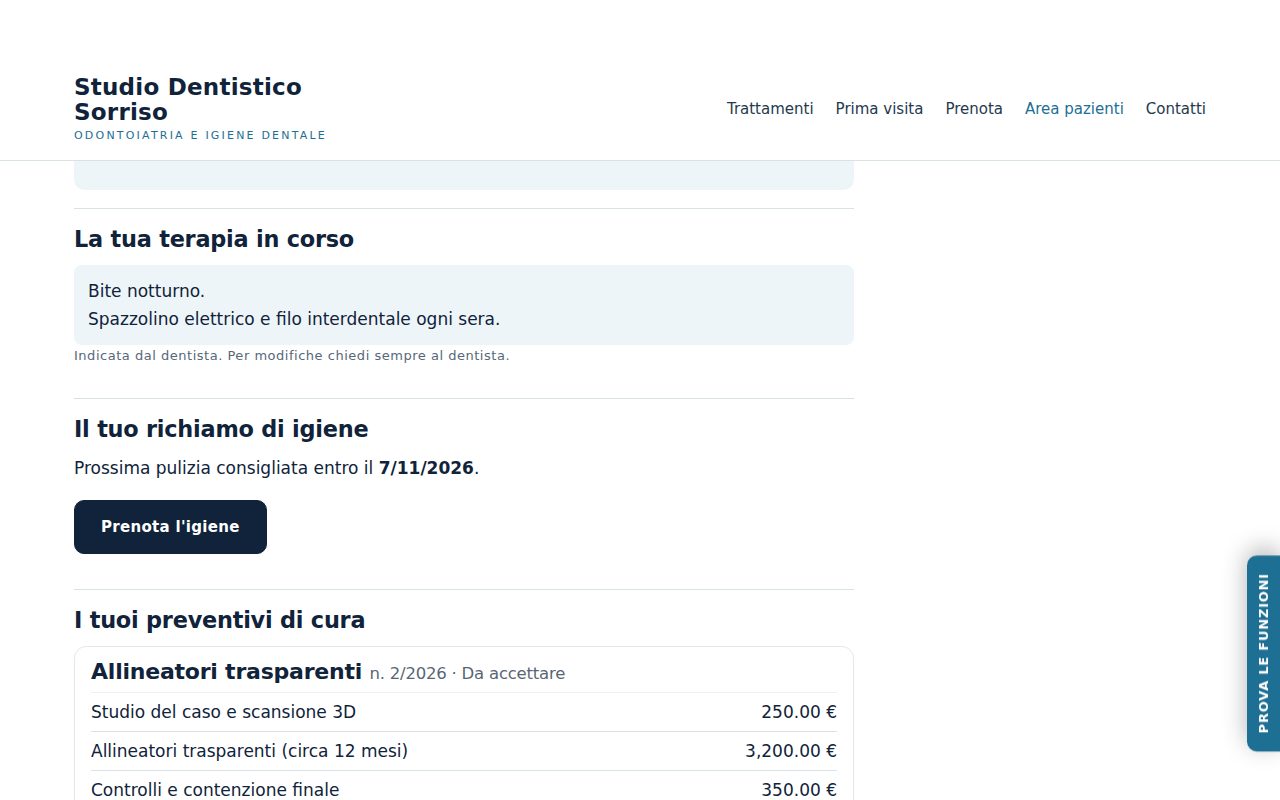Screen dimensions: 1280x800
Task: Open Prenota in the top navigation
Action: coord(974,108)
